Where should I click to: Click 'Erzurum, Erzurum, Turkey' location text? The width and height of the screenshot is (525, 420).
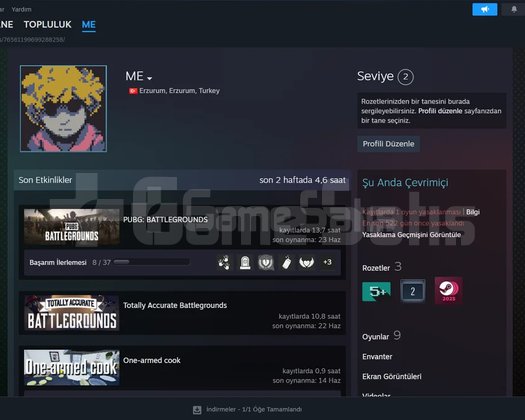pyautogui.click(x=179, y=91)
